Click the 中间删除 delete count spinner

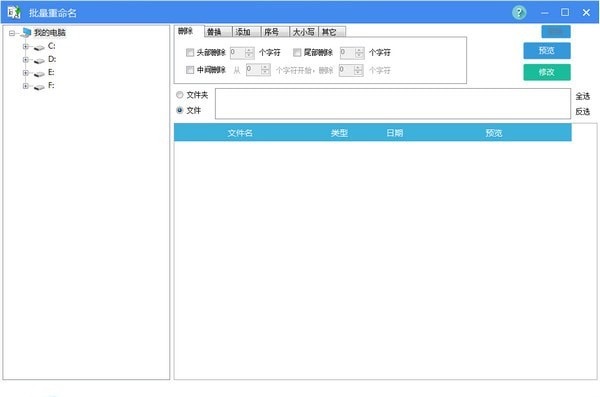point(351,70)
